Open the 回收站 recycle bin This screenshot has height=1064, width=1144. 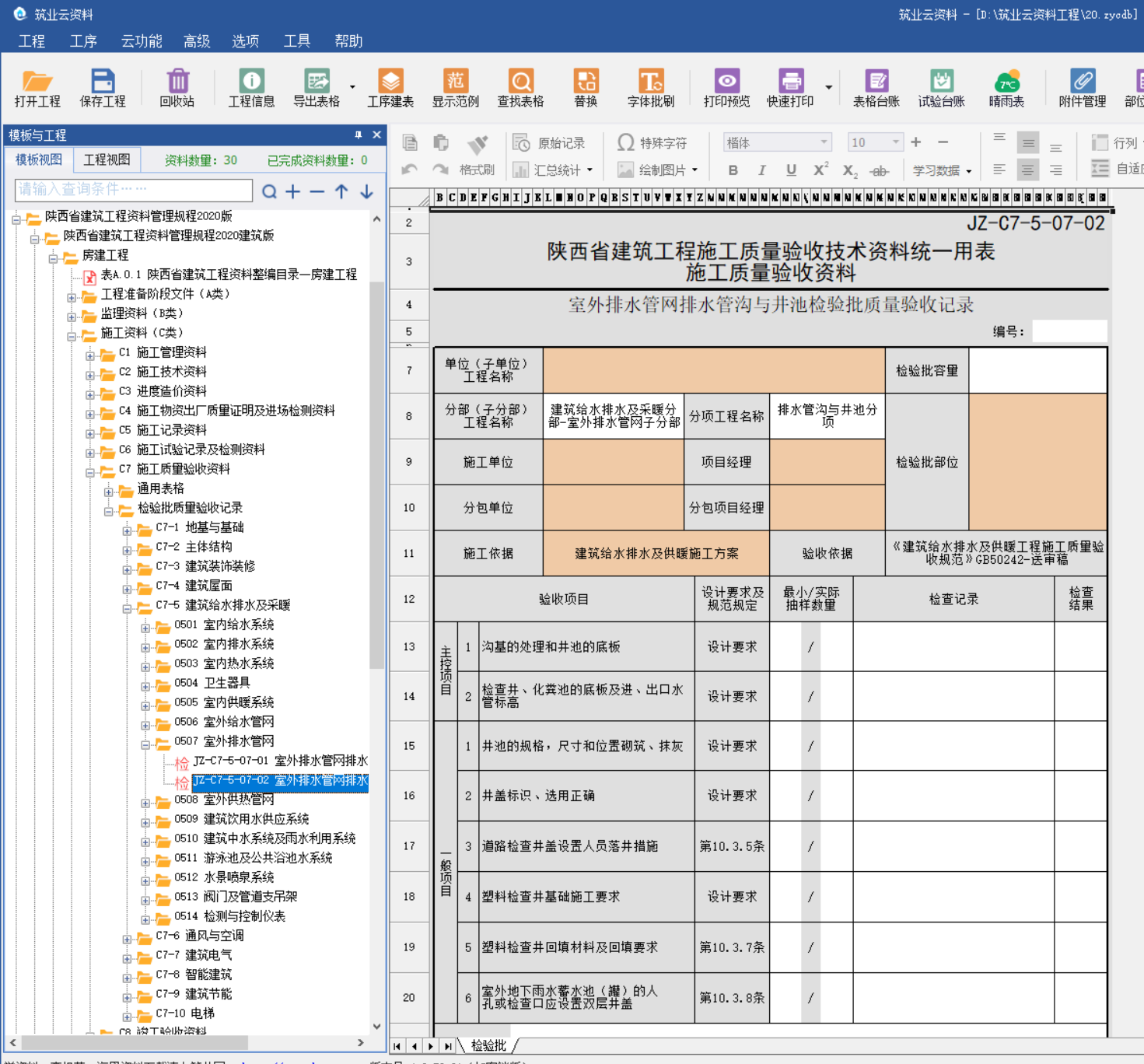click(177, 88)
